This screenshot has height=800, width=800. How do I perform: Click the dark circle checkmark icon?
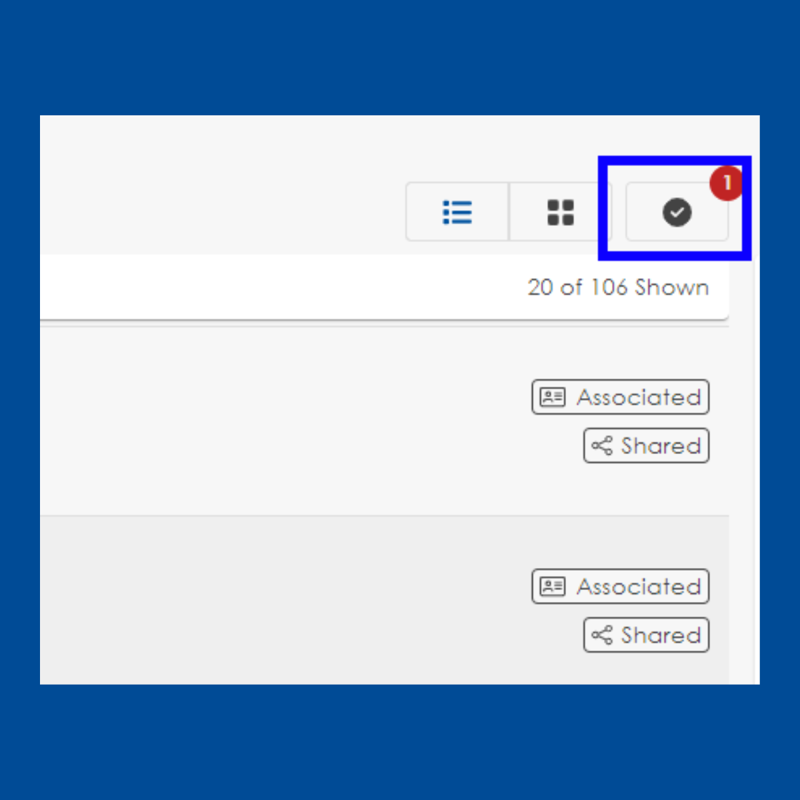(x=677, y=212)
